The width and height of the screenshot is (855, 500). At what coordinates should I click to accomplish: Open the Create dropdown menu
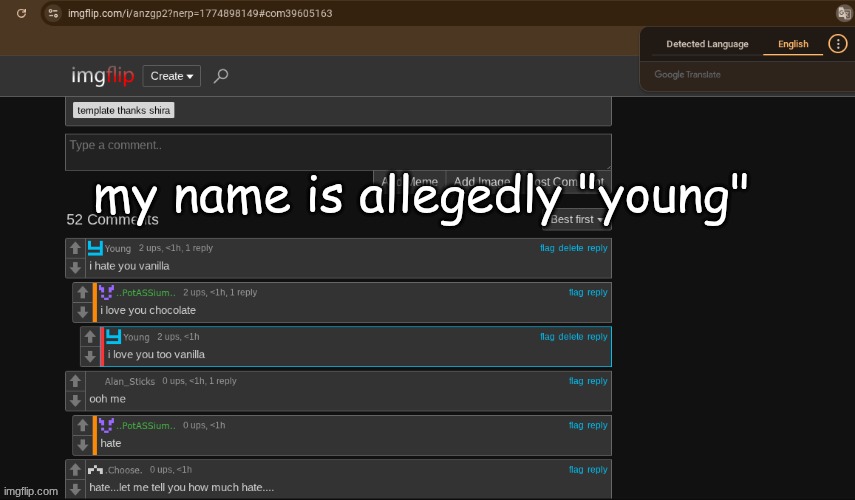[x=172, y=76]
